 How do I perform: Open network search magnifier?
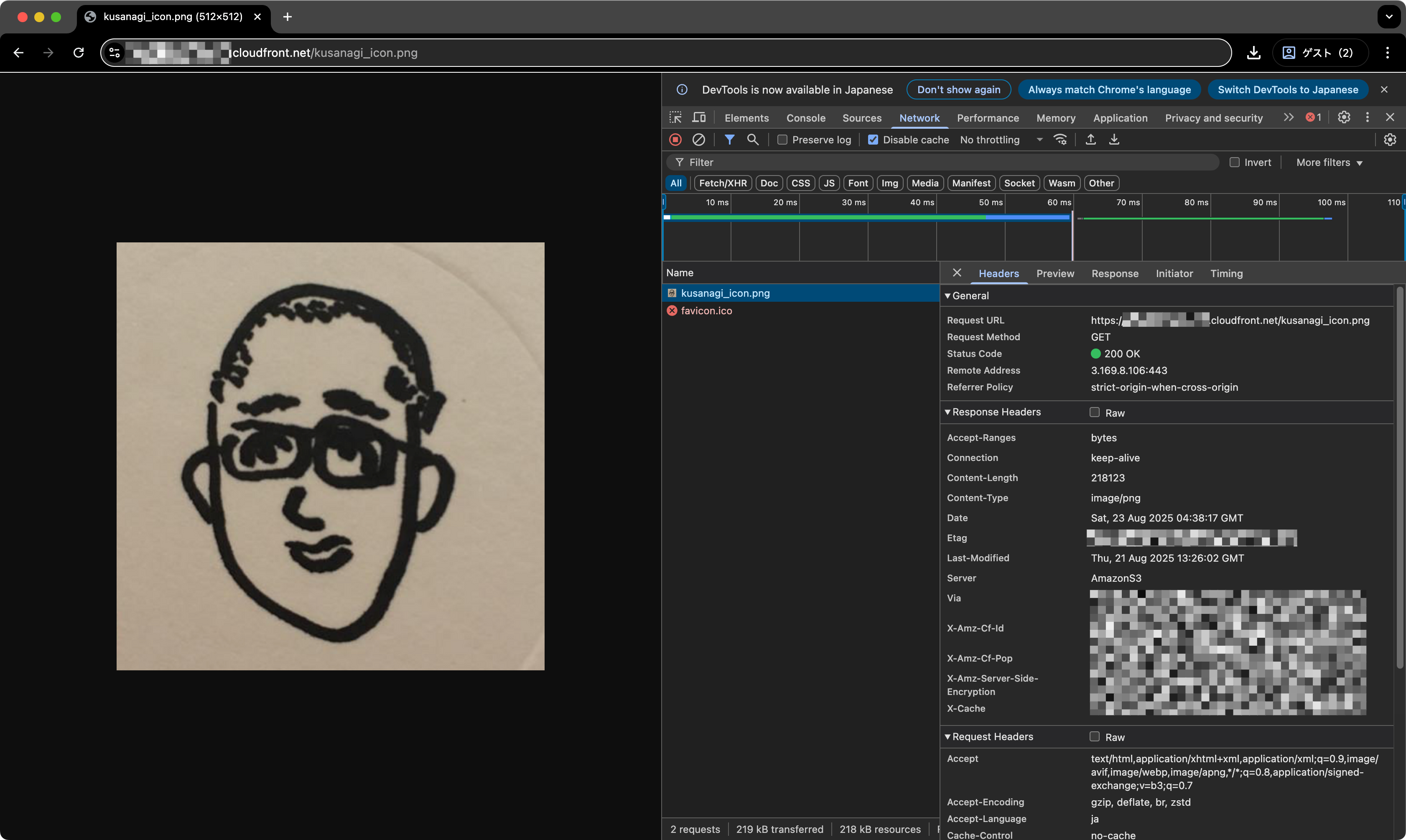[753, 139]
